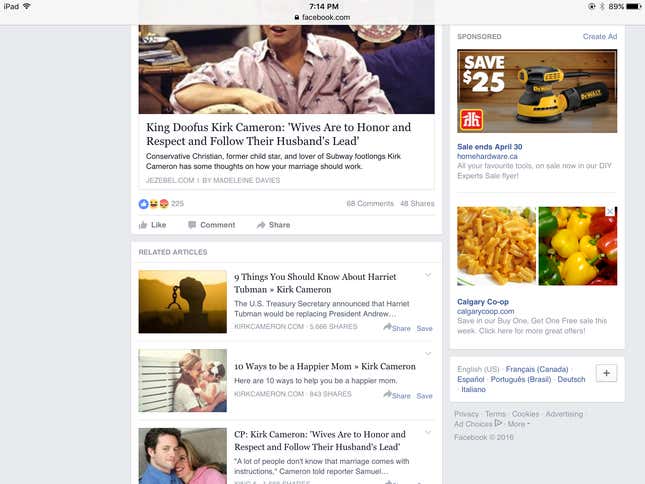Tap the battery icon in status bar

633,6
